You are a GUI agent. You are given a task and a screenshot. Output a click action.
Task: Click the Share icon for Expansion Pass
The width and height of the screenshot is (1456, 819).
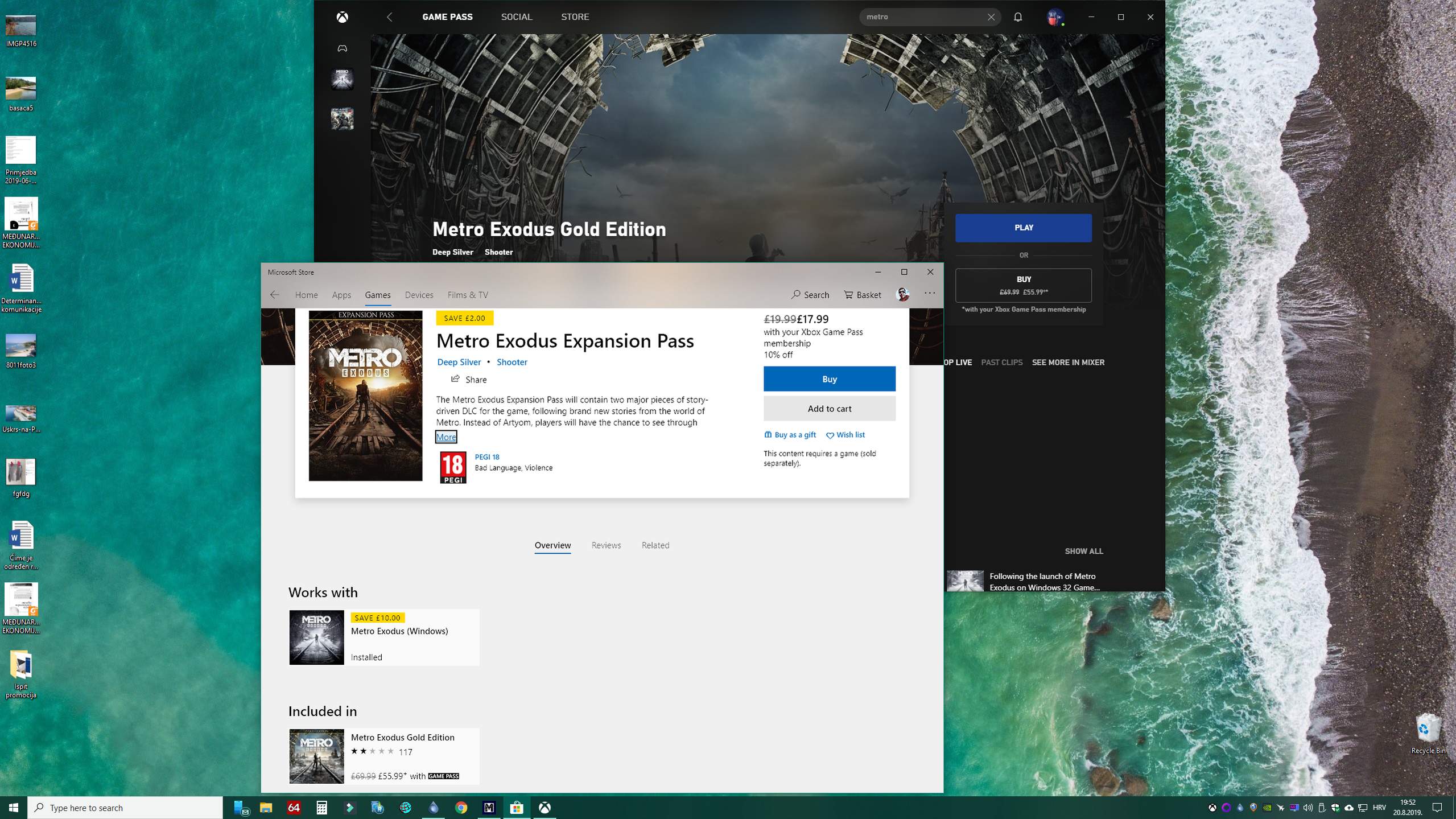tap(455, 379)
